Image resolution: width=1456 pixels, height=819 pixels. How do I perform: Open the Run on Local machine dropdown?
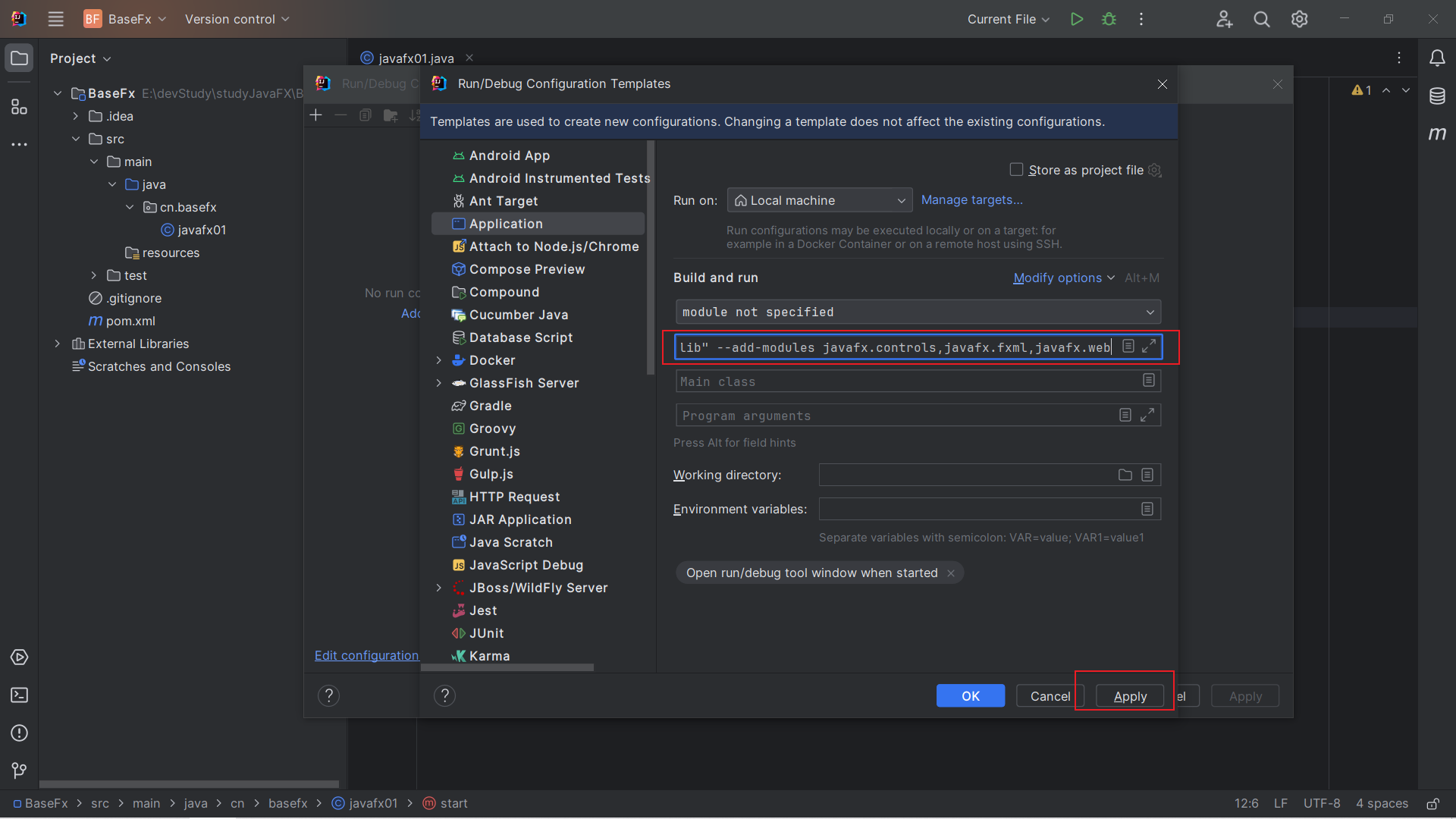tap(820, 200)
